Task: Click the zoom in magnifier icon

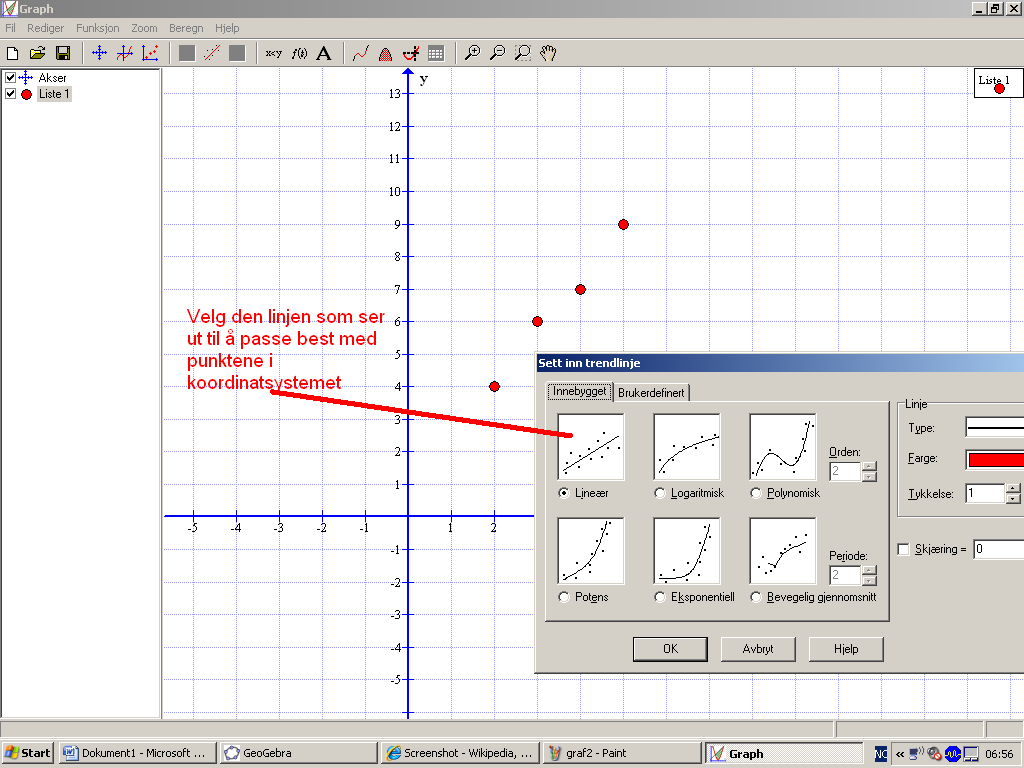Action: [473, 53]
